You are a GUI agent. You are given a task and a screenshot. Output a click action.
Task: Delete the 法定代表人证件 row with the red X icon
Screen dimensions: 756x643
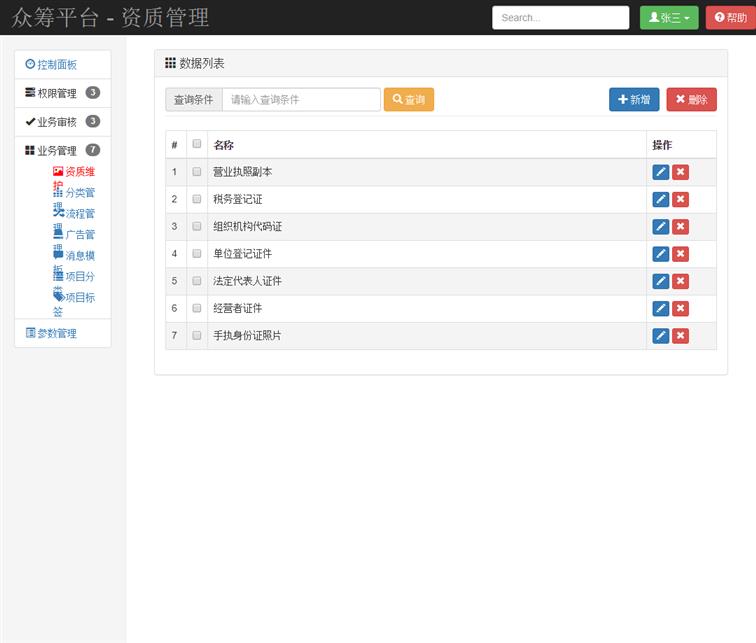point(680,281)
